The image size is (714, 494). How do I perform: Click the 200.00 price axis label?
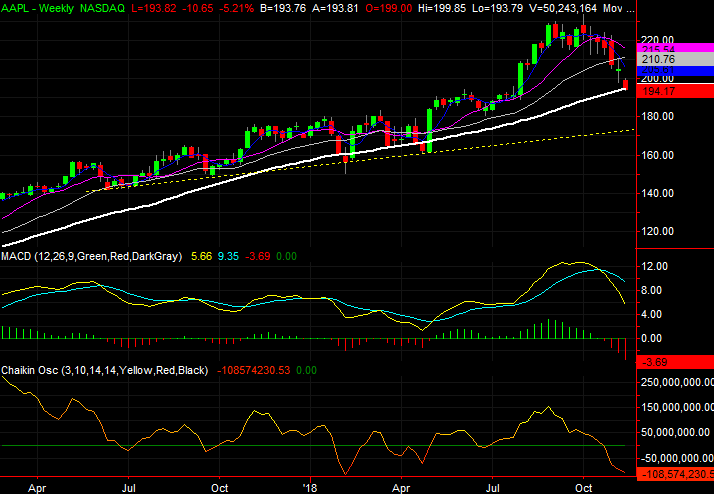[658, 79]
